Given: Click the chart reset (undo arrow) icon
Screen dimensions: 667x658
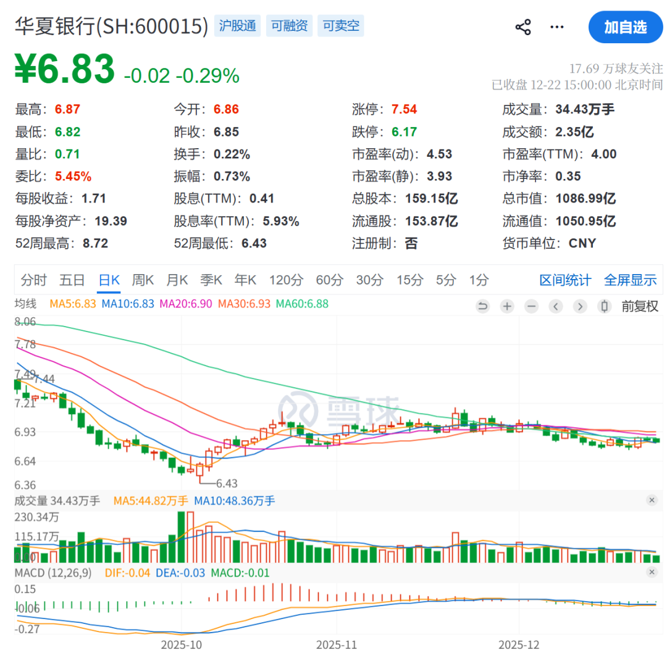Looking at the screenshot, I should (x=484, y=306).
